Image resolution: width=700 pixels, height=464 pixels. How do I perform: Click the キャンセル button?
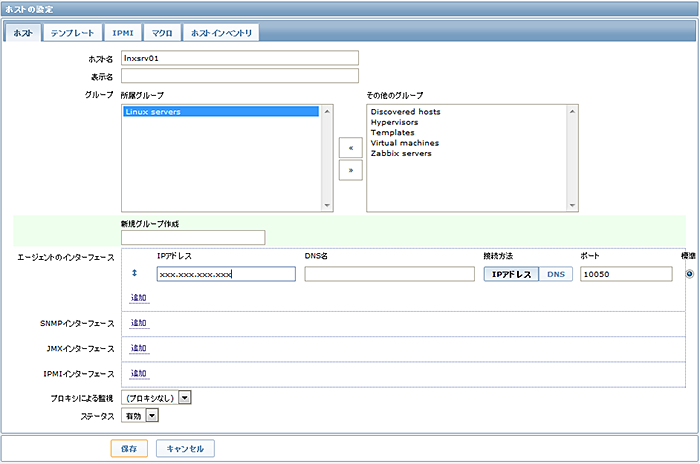[185, 448]
